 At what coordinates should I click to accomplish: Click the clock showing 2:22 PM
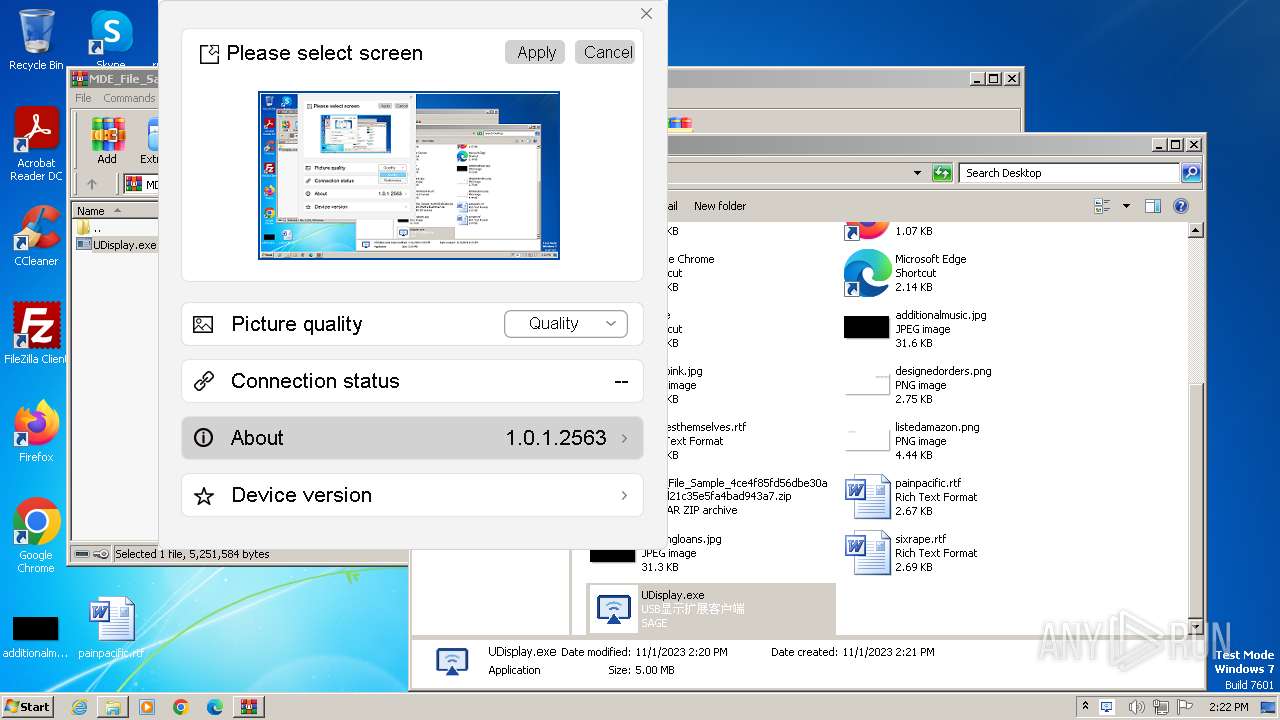click(1229, 707)
